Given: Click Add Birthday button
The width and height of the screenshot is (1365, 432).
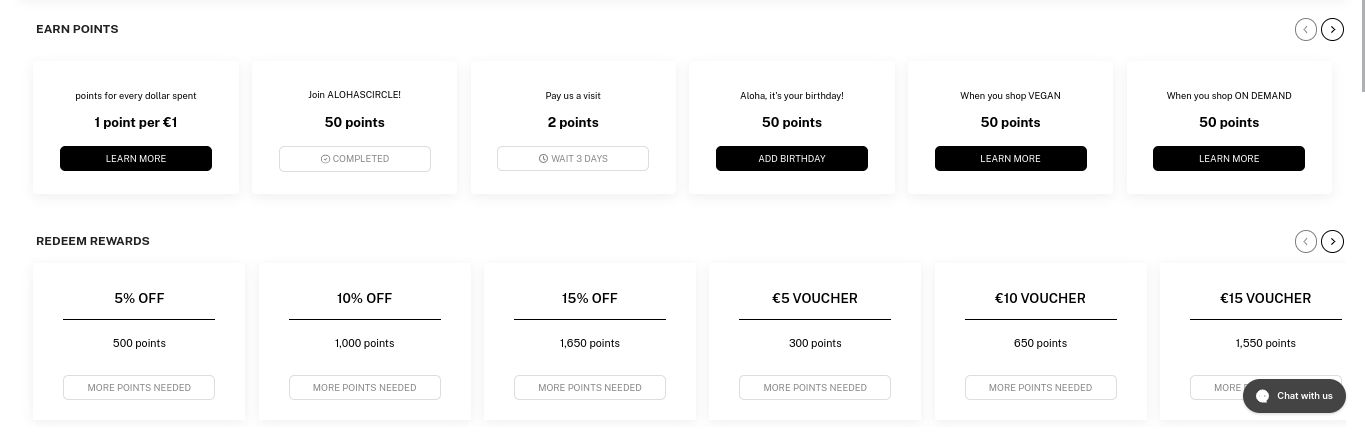Looking at the screenshot, I should 792,159.
